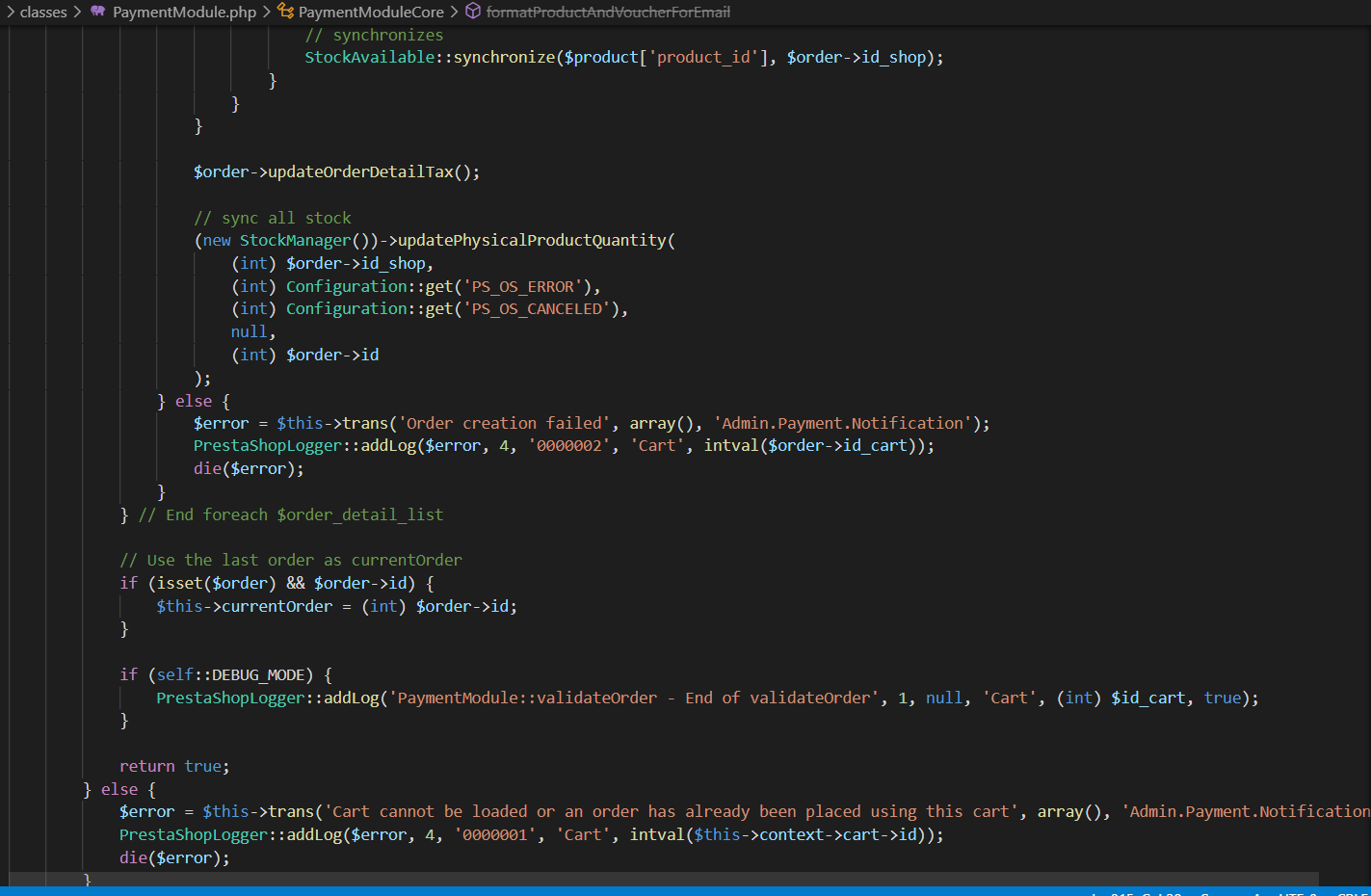Screen dimensions: 1371x896
Task: Click the '// sync all stock' comment
Action: (x=273, y=218)
